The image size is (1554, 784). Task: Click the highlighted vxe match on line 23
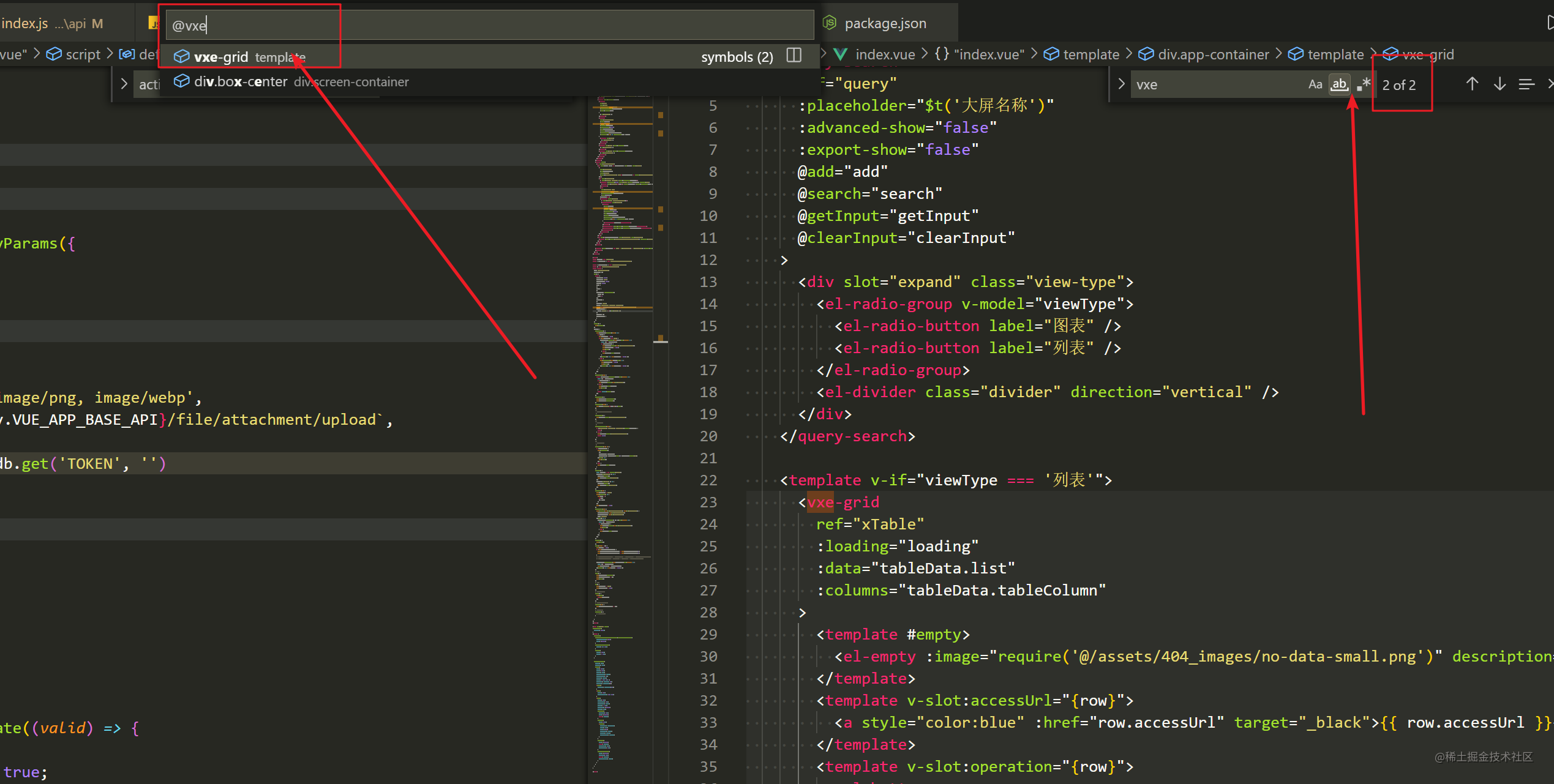[820, 502]
